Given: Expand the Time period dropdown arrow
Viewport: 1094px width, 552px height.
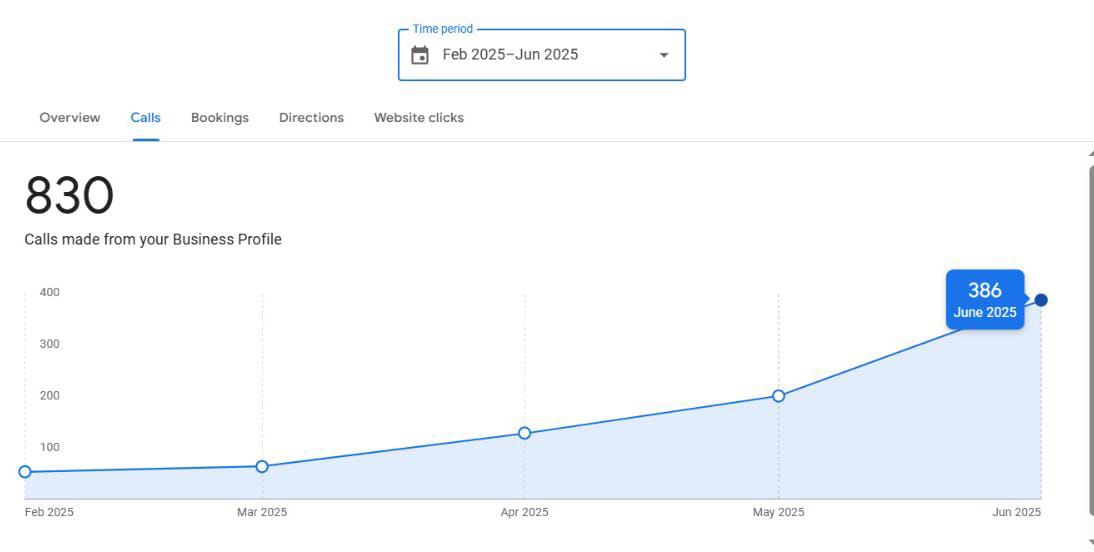Looking at the screenshot, I should (x=663, y=55).
